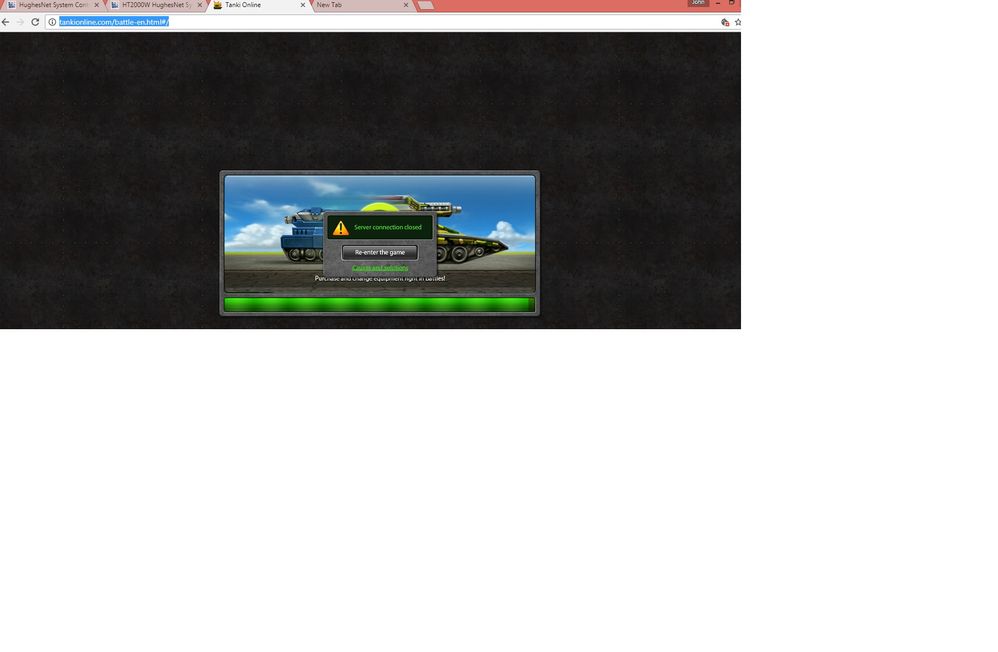Click the Re-enter the game button
This screenshot has height=652, width=998.
click(x=379, y=252)
